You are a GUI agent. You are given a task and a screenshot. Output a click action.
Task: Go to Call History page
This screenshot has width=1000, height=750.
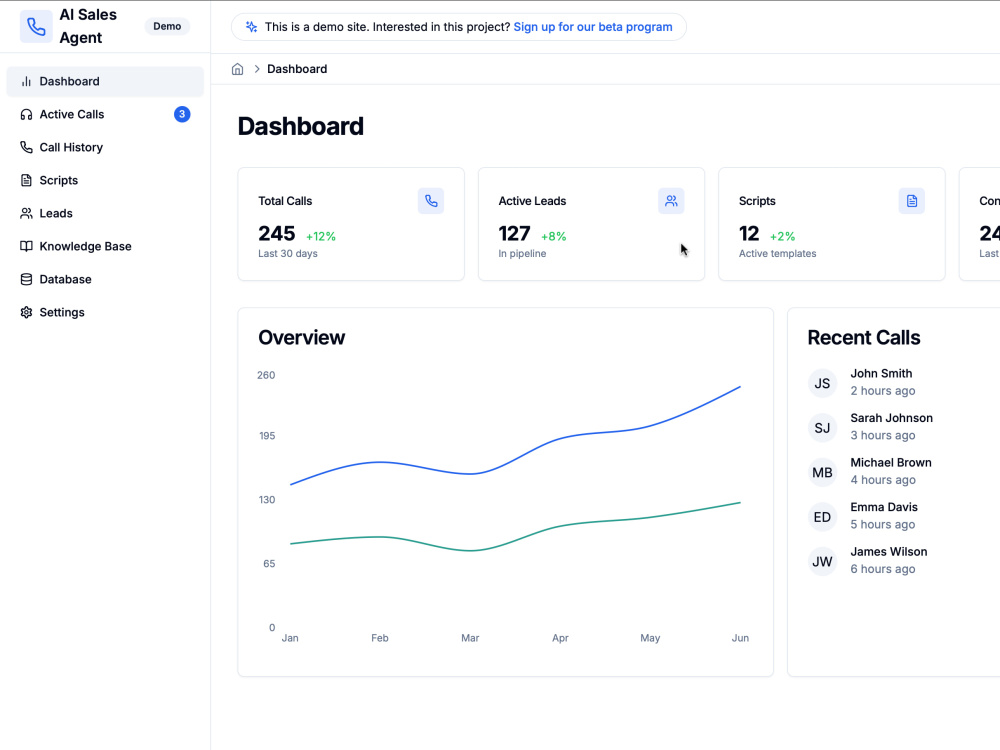105,147
